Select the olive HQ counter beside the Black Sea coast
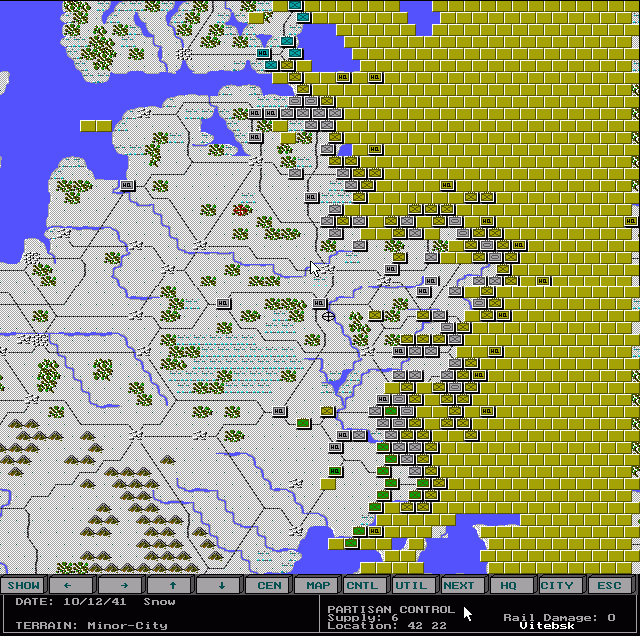Image resolution: width=640 pixels, height=636 pixels. [375, 531]
